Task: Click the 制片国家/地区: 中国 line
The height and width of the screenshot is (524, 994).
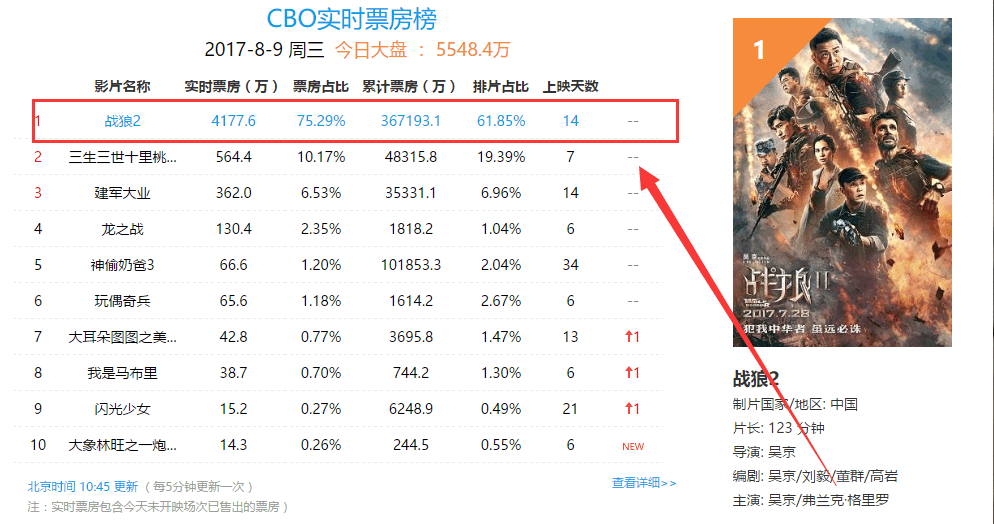Action: pos(795,404)
